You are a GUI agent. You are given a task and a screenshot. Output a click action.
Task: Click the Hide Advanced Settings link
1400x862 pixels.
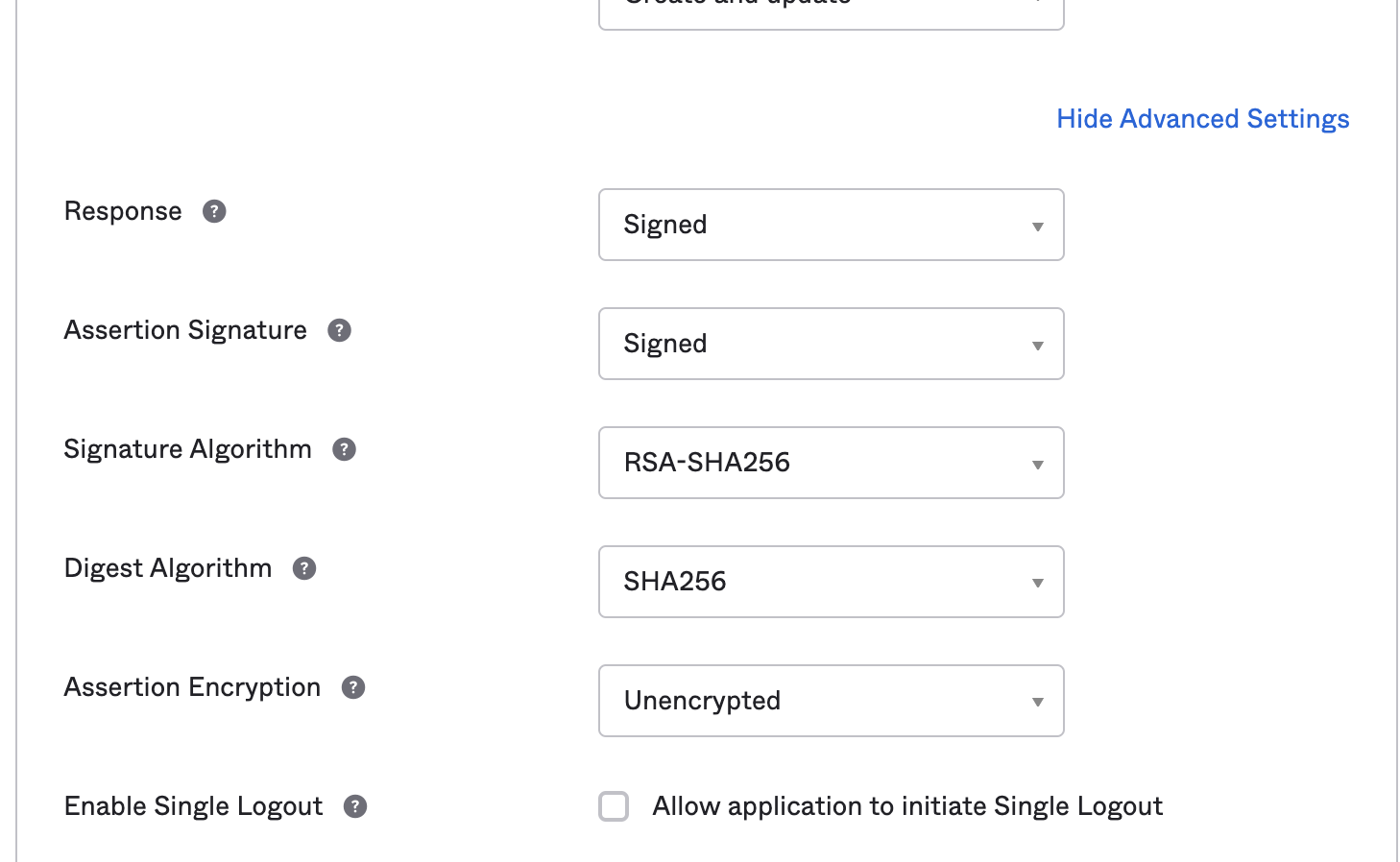point(1202,119)
